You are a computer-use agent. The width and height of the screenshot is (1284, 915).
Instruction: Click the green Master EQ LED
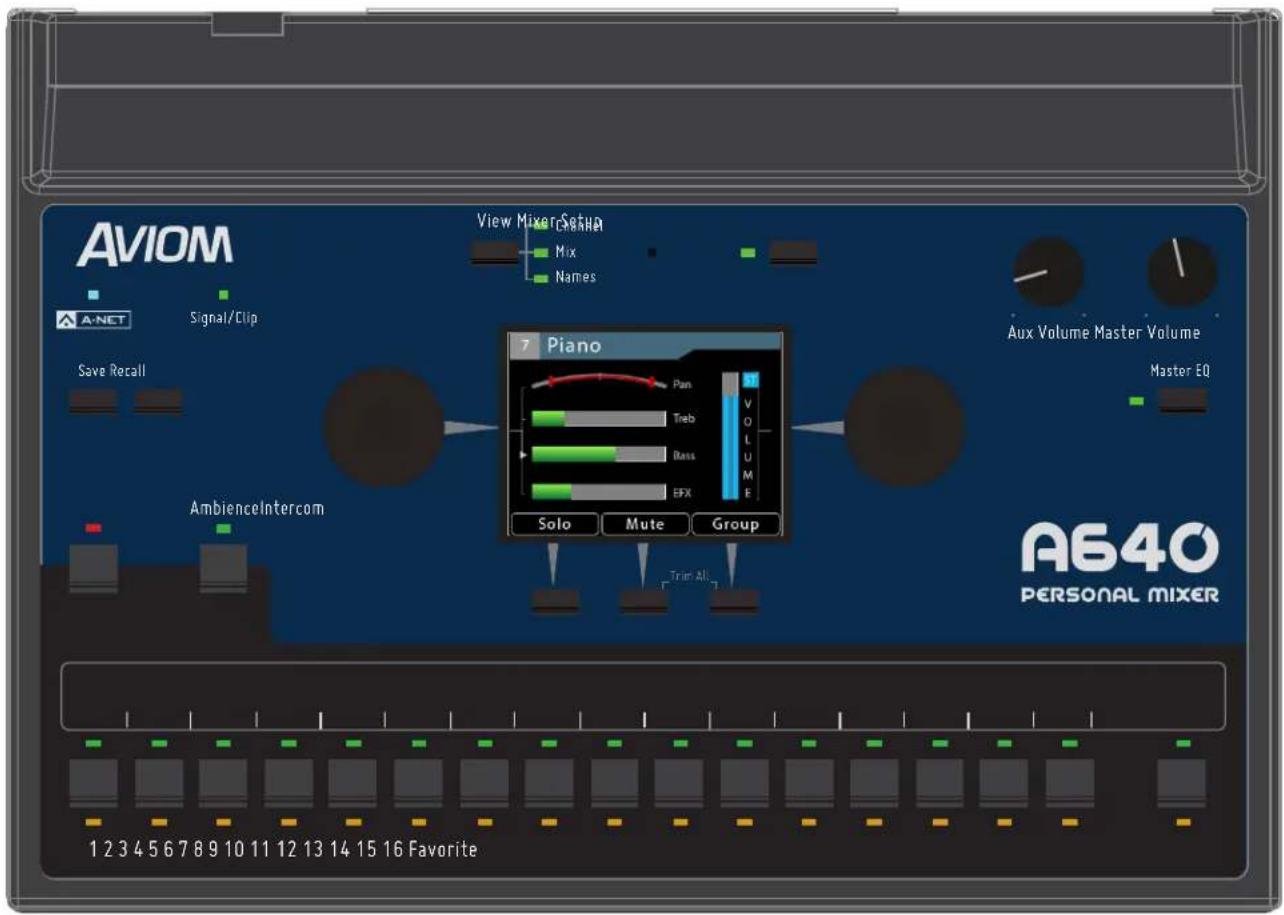(1136, 401)
